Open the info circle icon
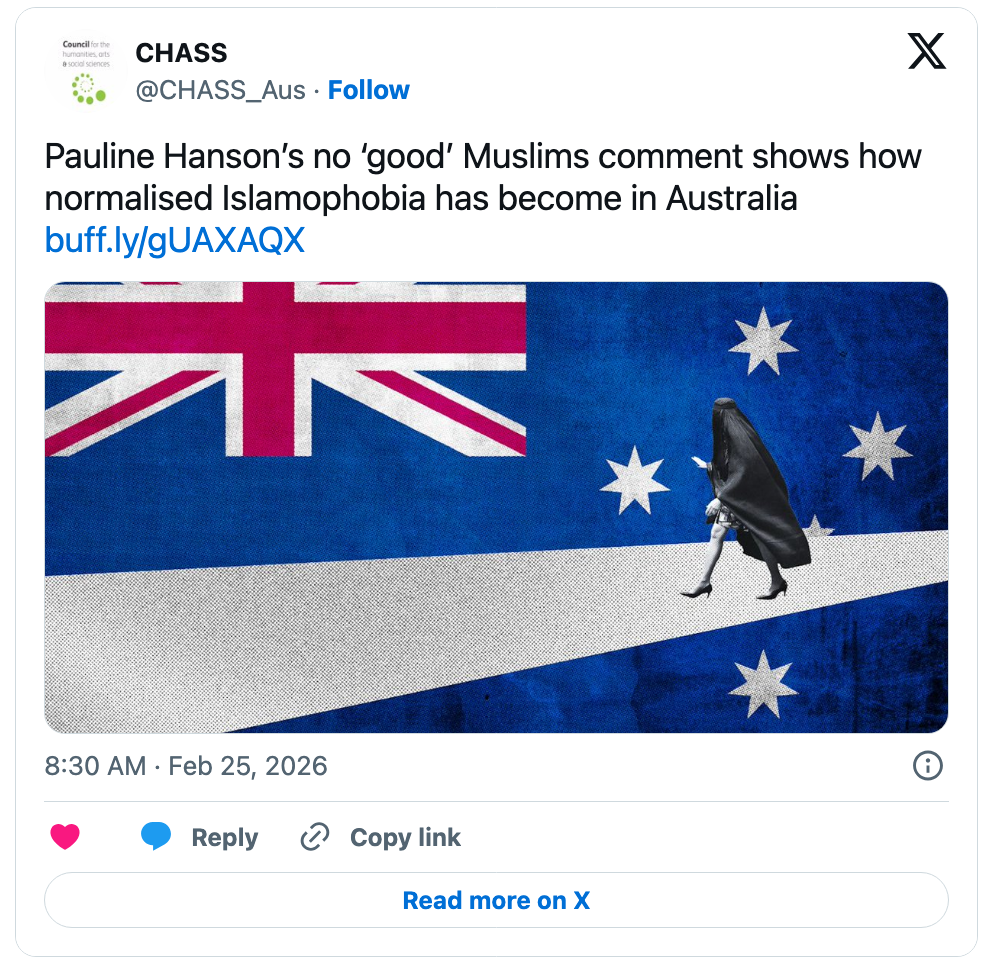Image resolution: width=992 pixels, height=968 pixels. (x=927, y=766)
